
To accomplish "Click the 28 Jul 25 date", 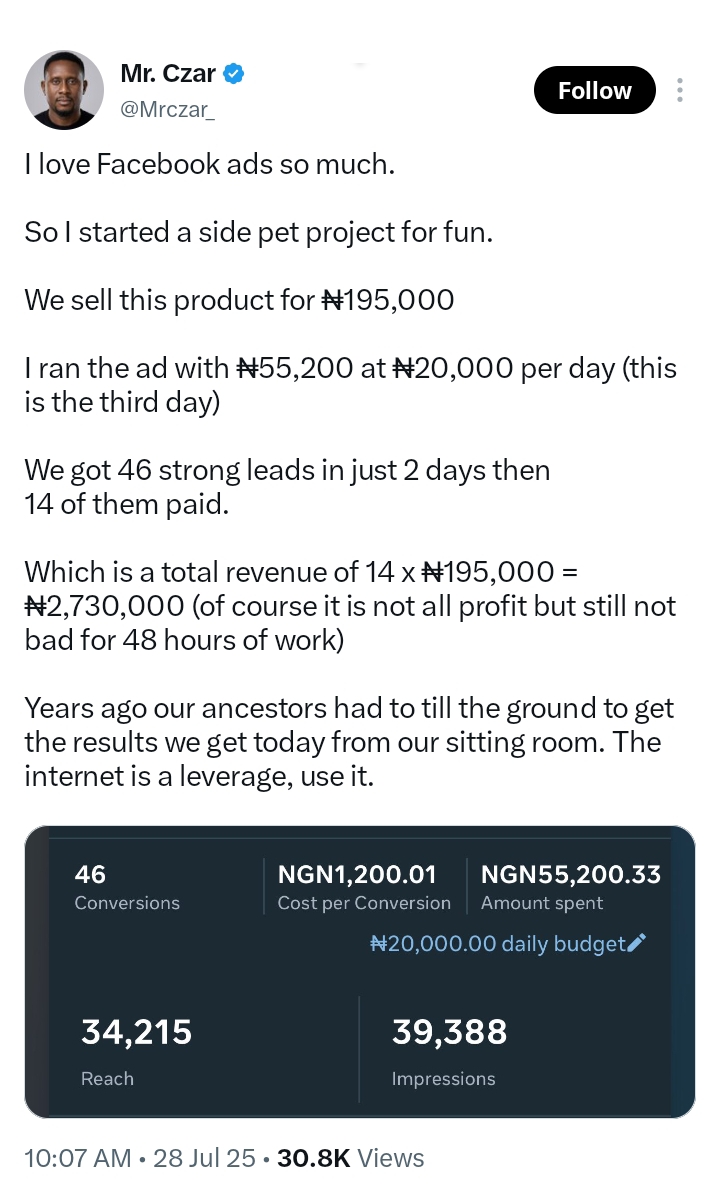I will [x=204, y=1158].
